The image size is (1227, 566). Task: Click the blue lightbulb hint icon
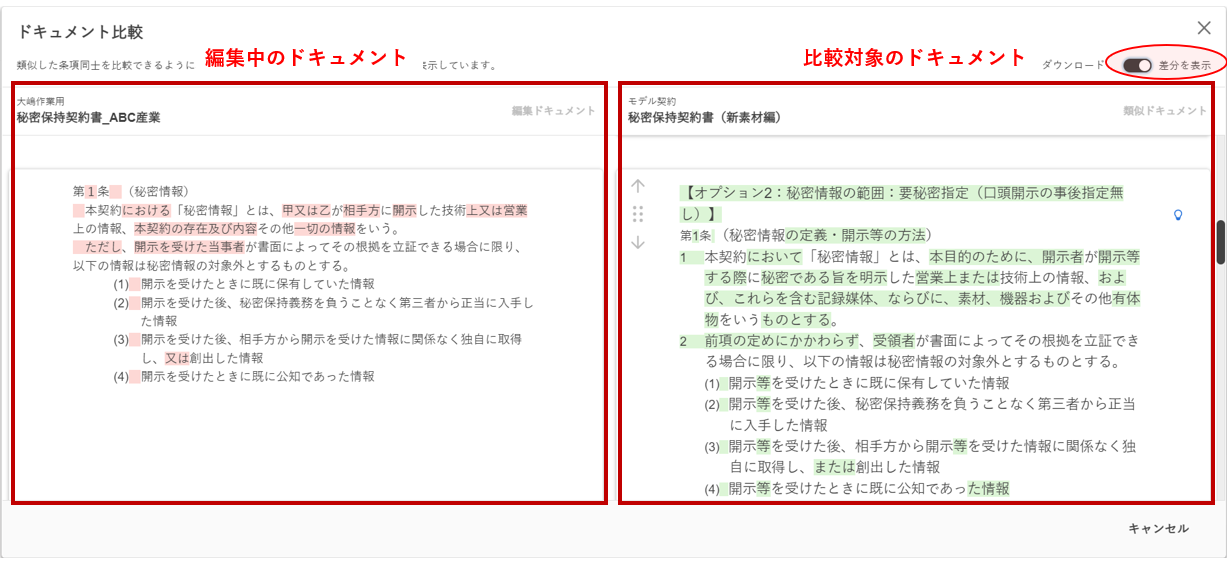click(x=1178, y=214)
